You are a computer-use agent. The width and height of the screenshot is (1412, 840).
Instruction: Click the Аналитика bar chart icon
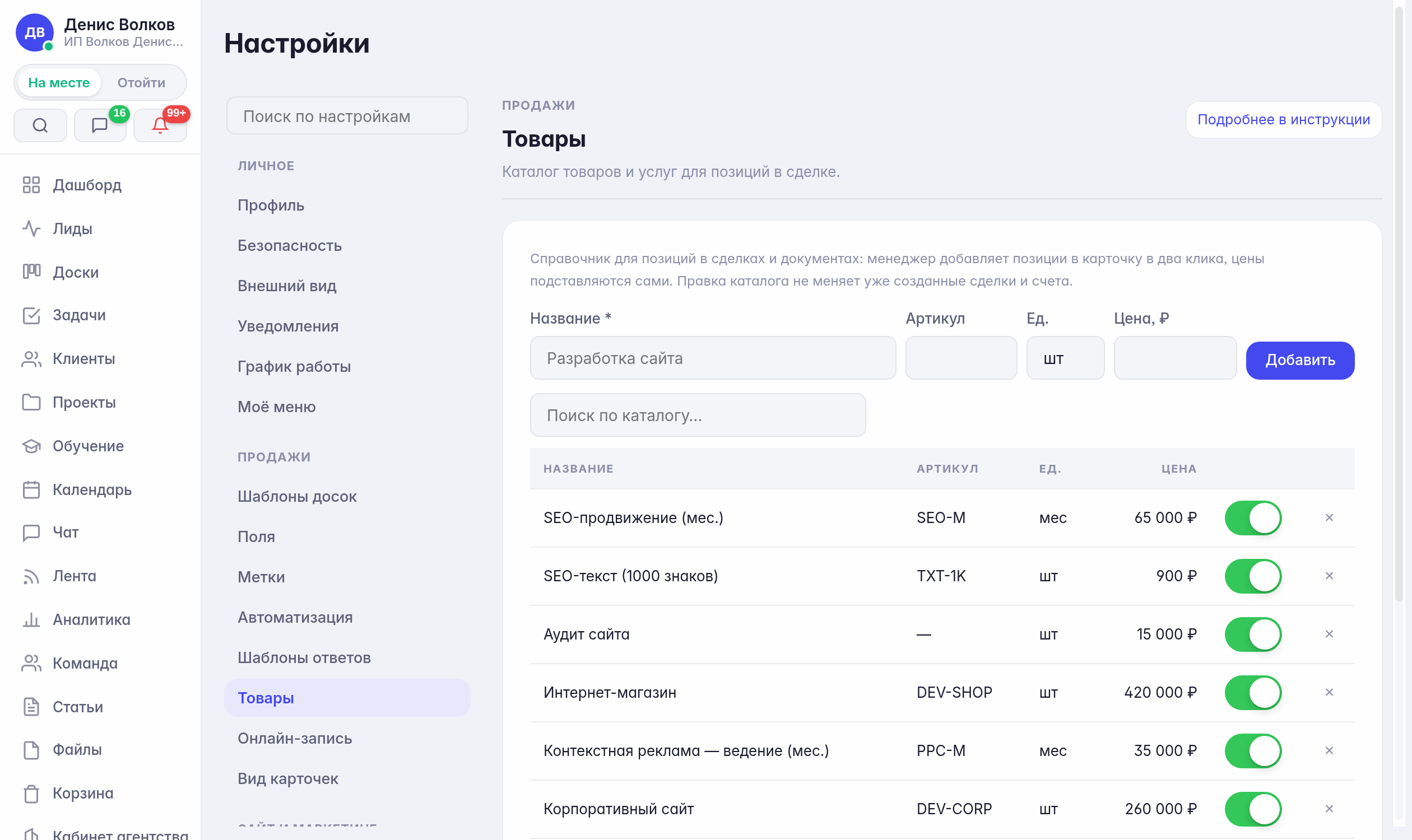(x=31, y=620)
